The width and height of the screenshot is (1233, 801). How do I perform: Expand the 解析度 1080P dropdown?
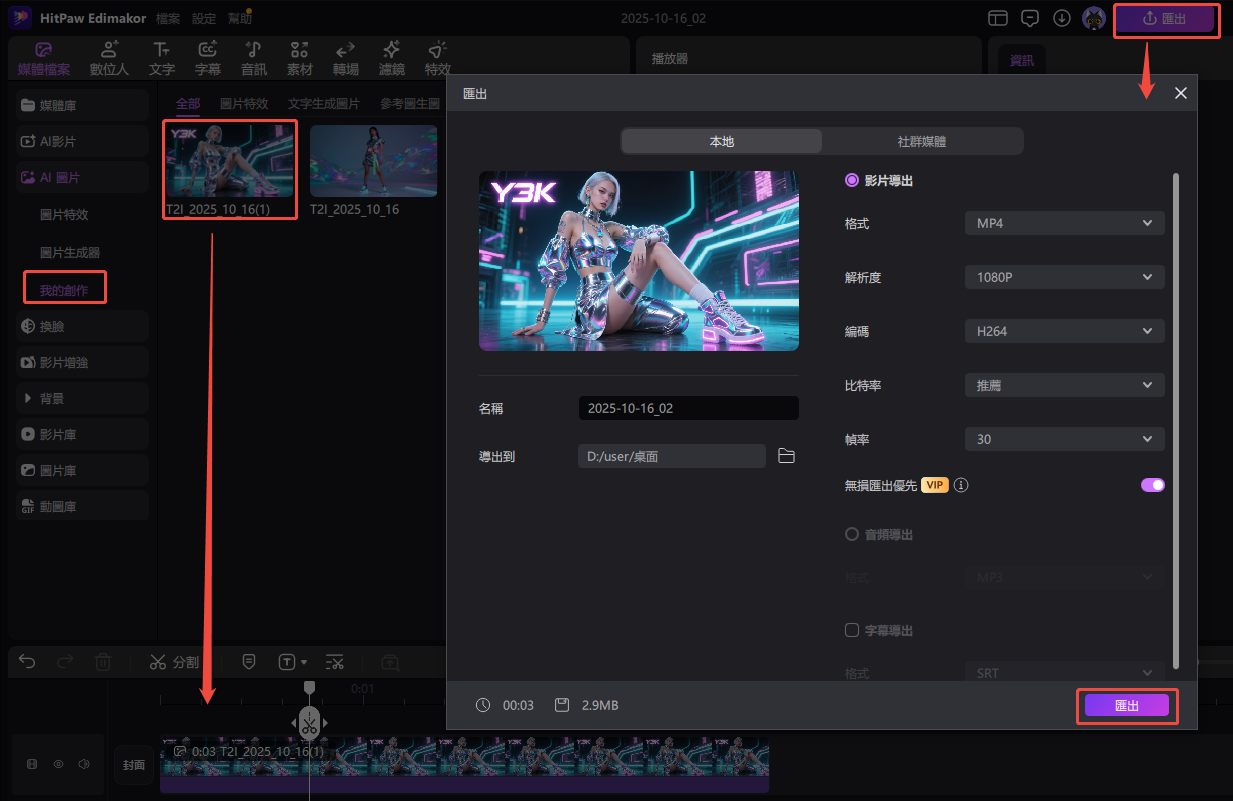point(1064,278)
